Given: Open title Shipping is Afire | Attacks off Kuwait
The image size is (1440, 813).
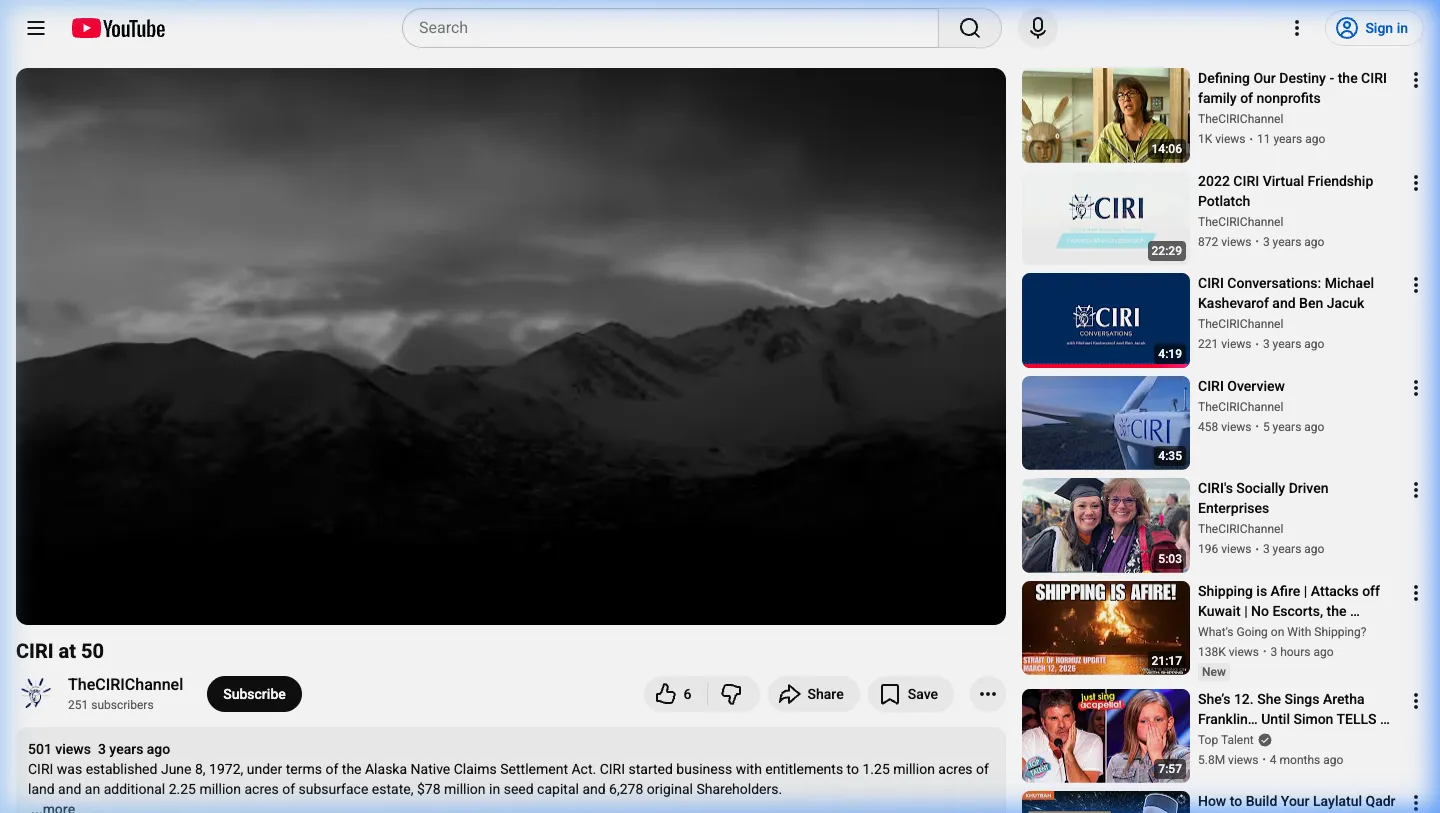Looking at the screenshot, I should pos(1289,601).
